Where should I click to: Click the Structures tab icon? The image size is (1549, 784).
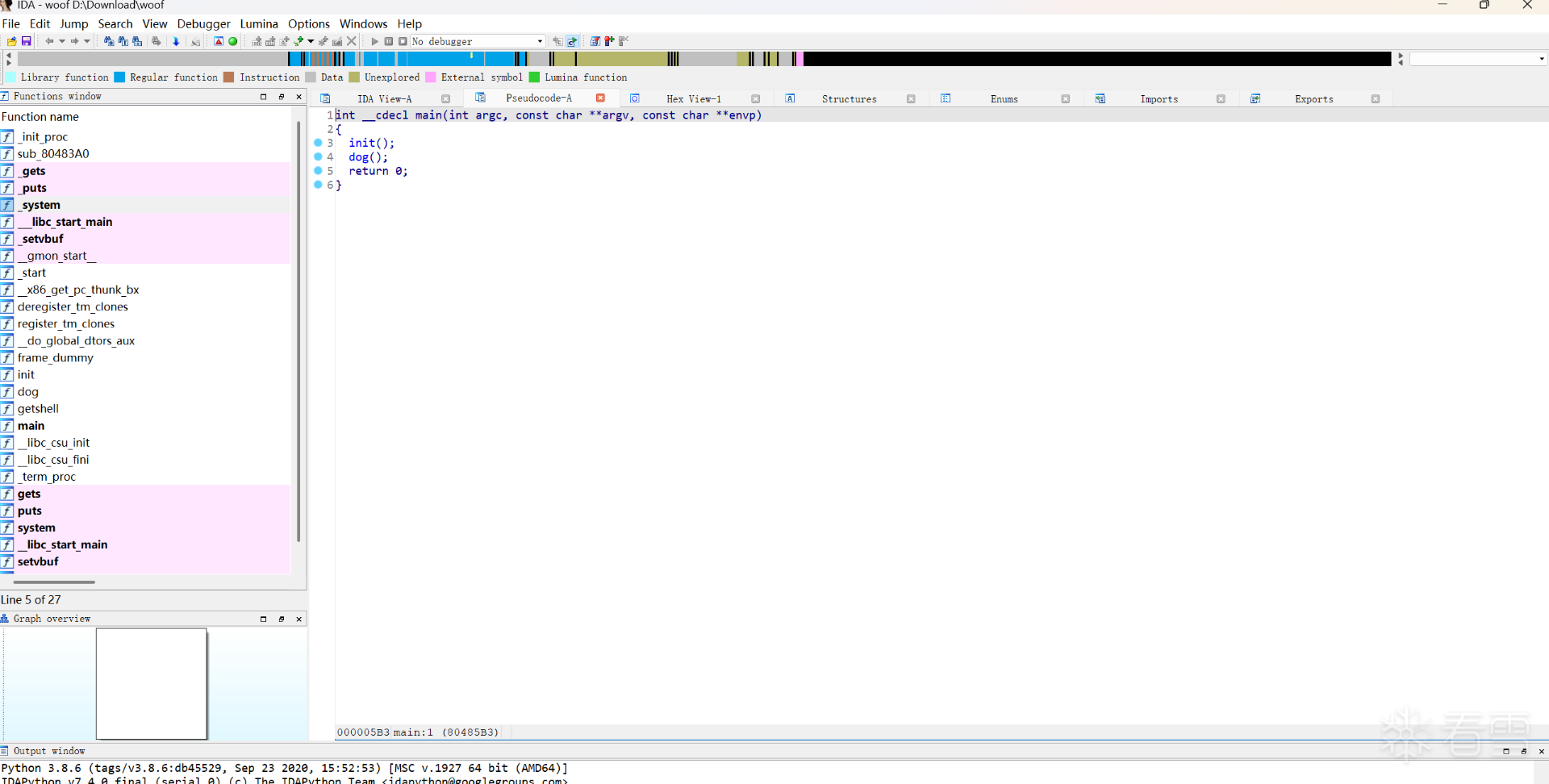pyautogui.click(x=791, y=98)
